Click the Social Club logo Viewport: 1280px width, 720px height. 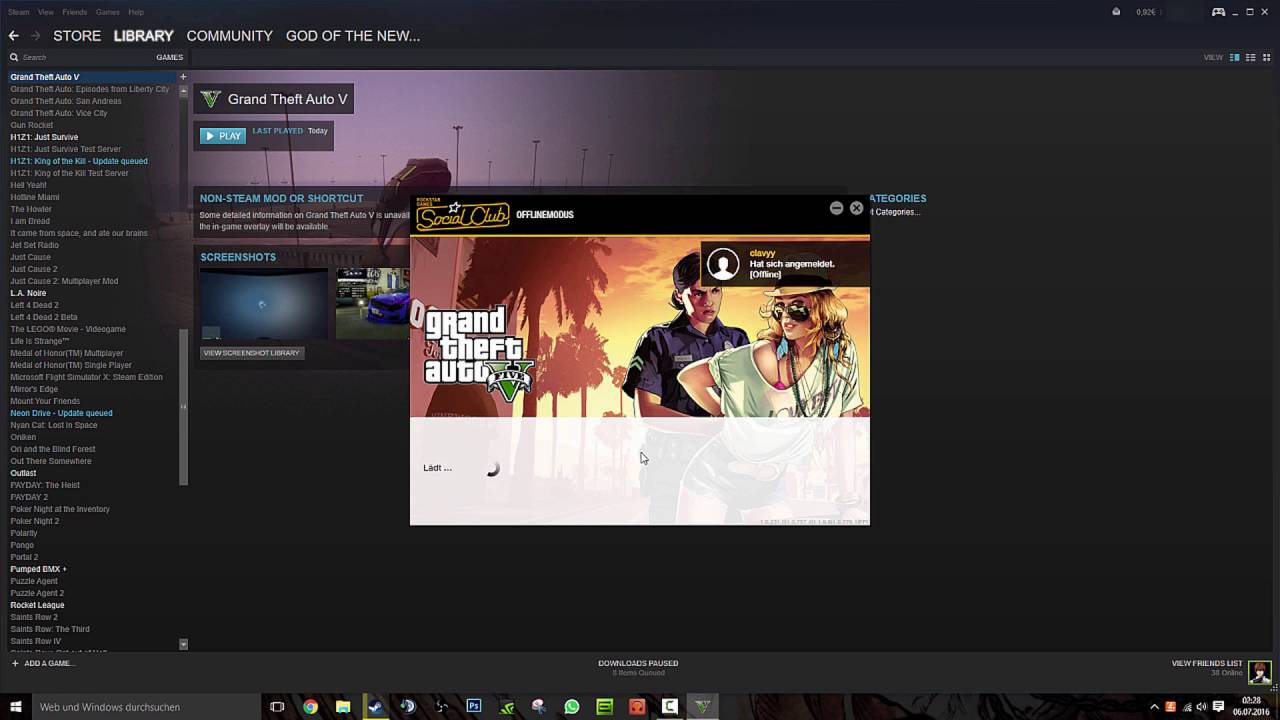pos(463,214)
